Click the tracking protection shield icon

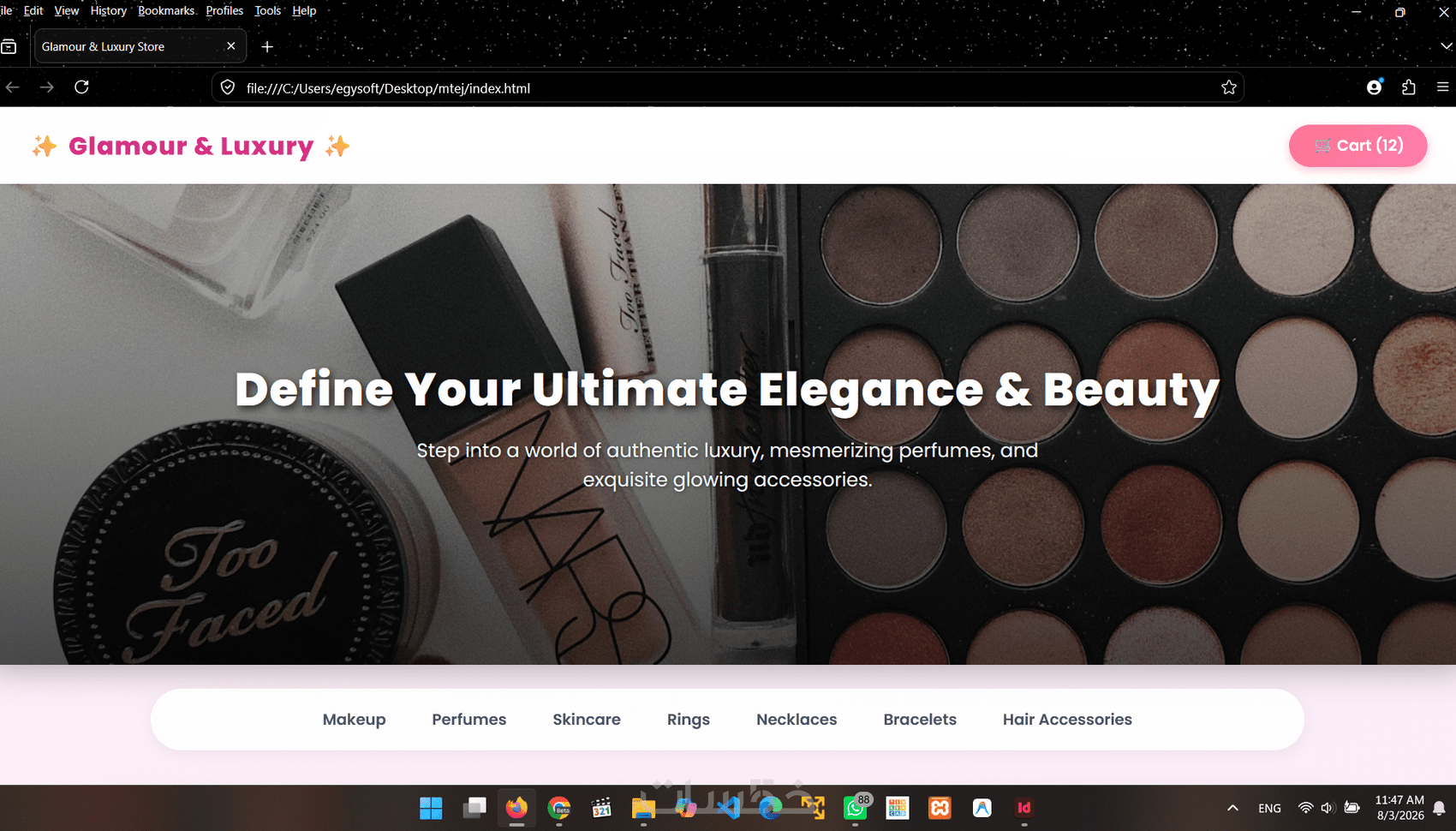coord(228,87)
